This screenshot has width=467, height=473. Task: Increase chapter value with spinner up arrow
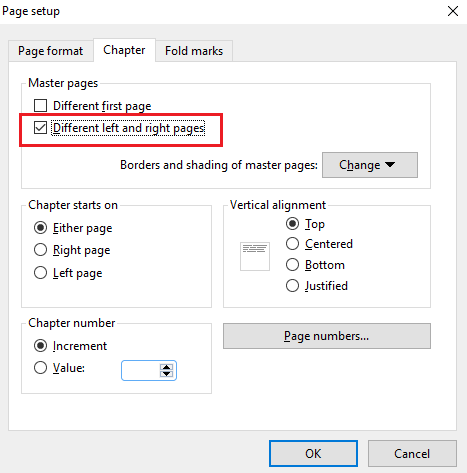[x=166, y=367]
